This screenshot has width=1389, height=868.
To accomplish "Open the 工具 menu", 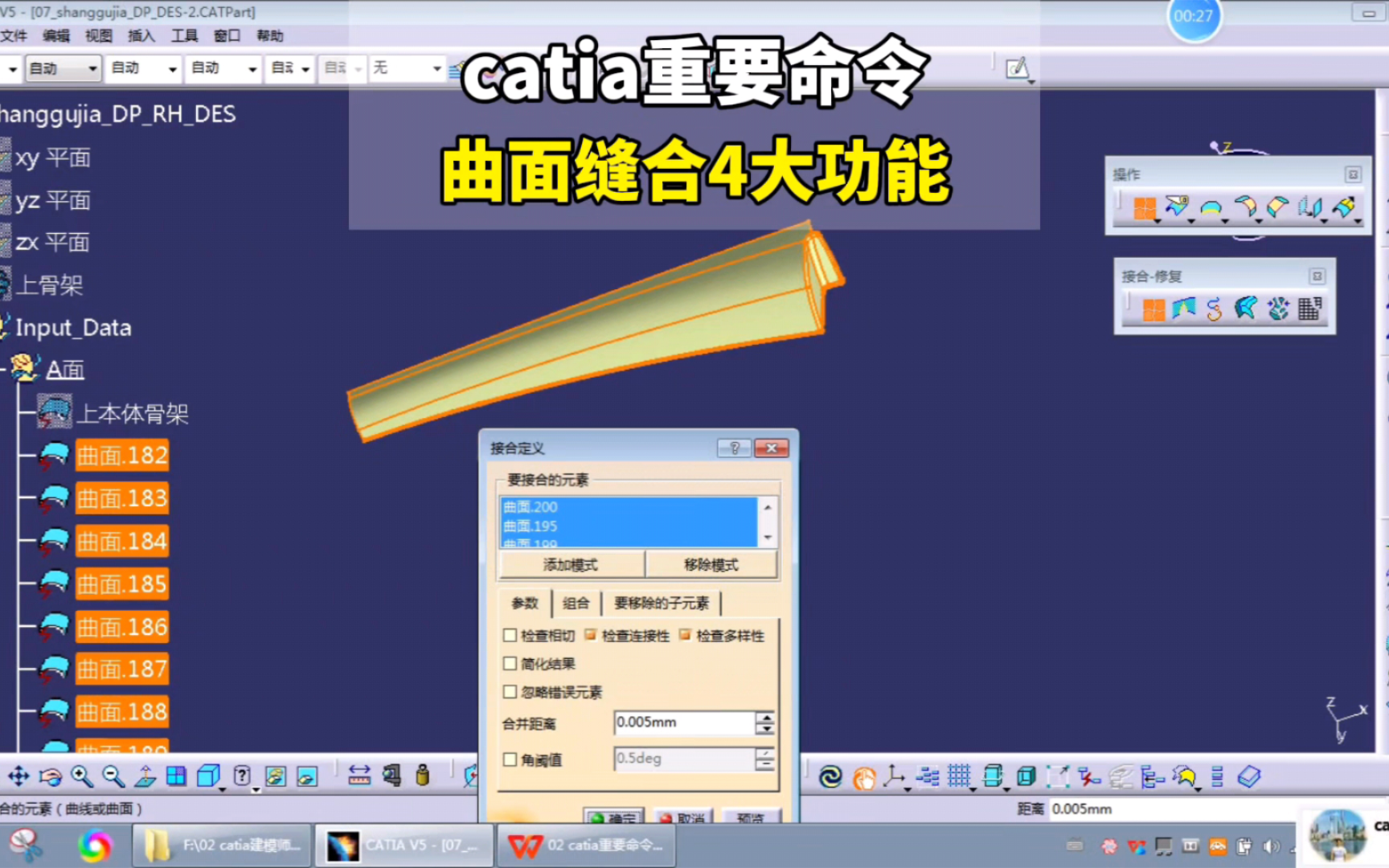I will point(184,35).
